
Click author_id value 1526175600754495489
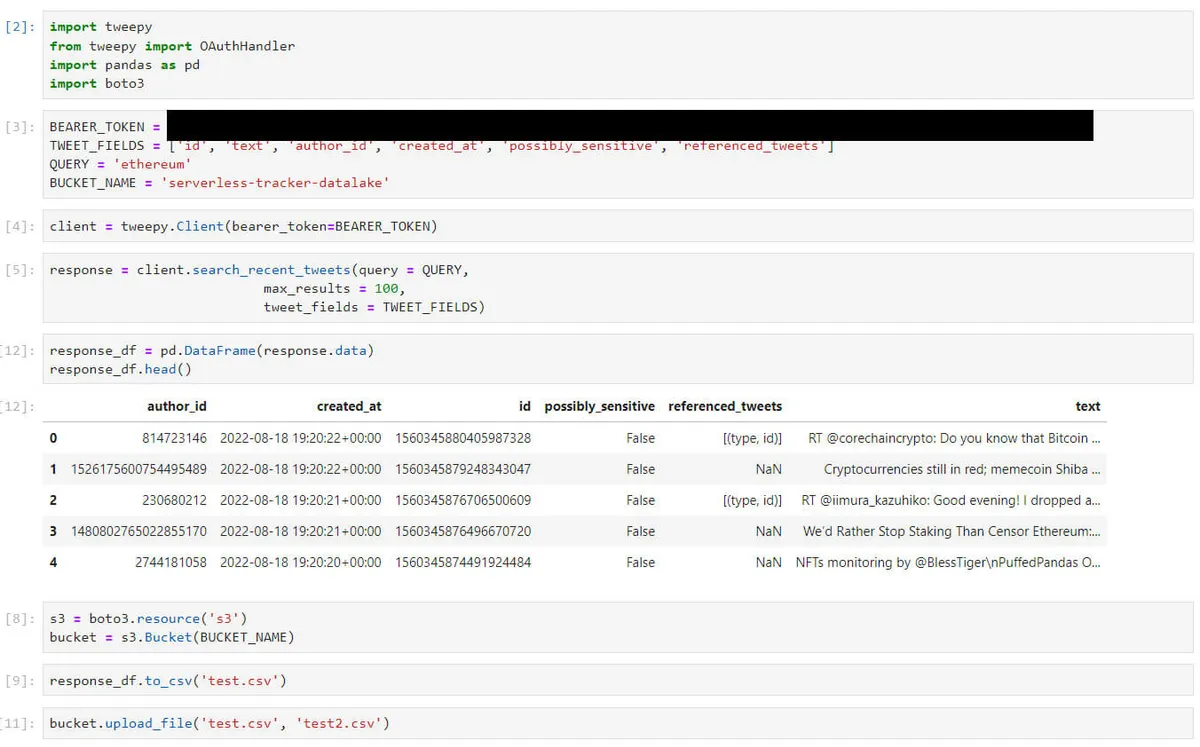point(140,469)
